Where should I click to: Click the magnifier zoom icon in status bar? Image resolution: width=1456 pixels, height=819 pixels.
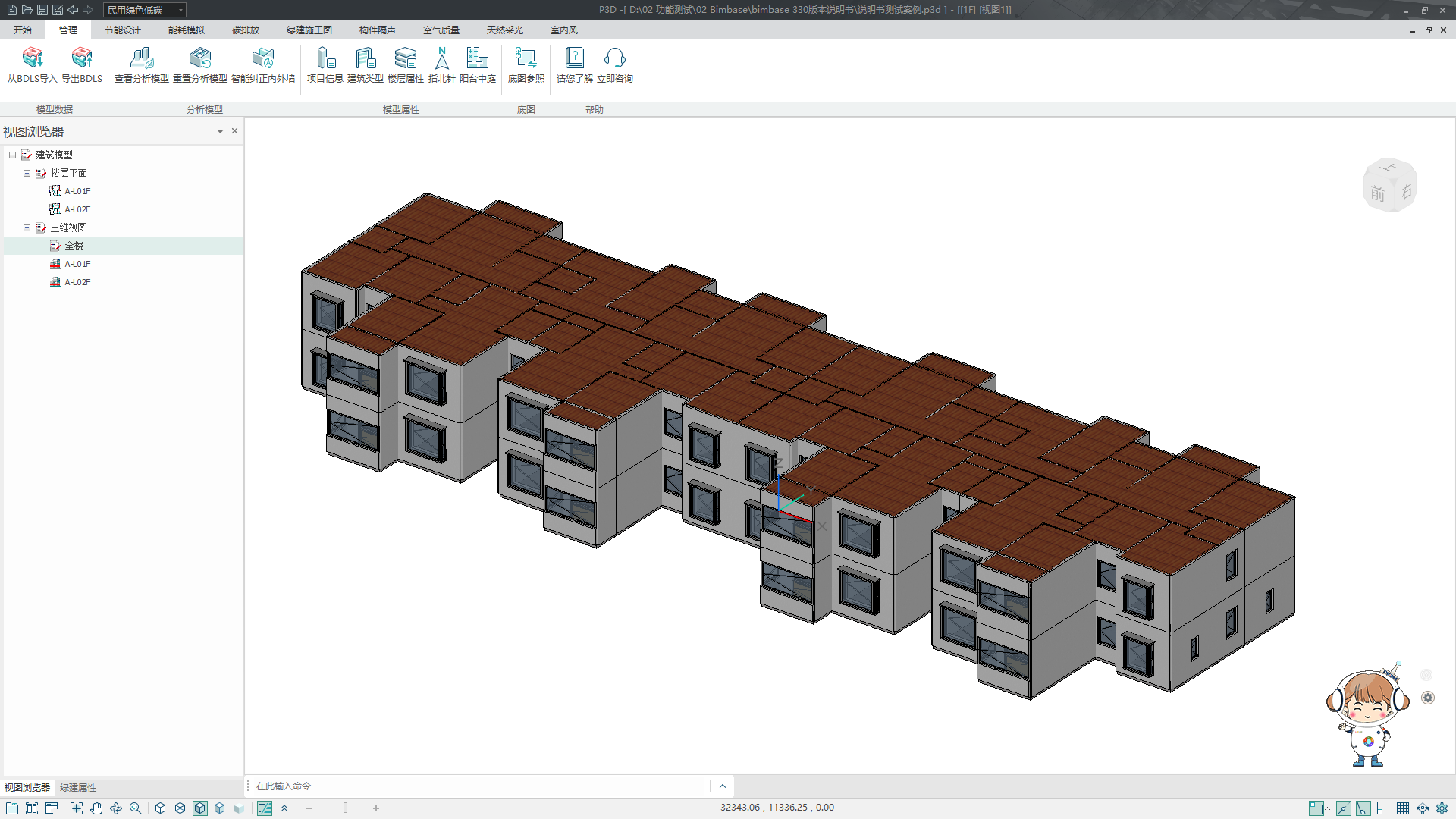point(136,808)
